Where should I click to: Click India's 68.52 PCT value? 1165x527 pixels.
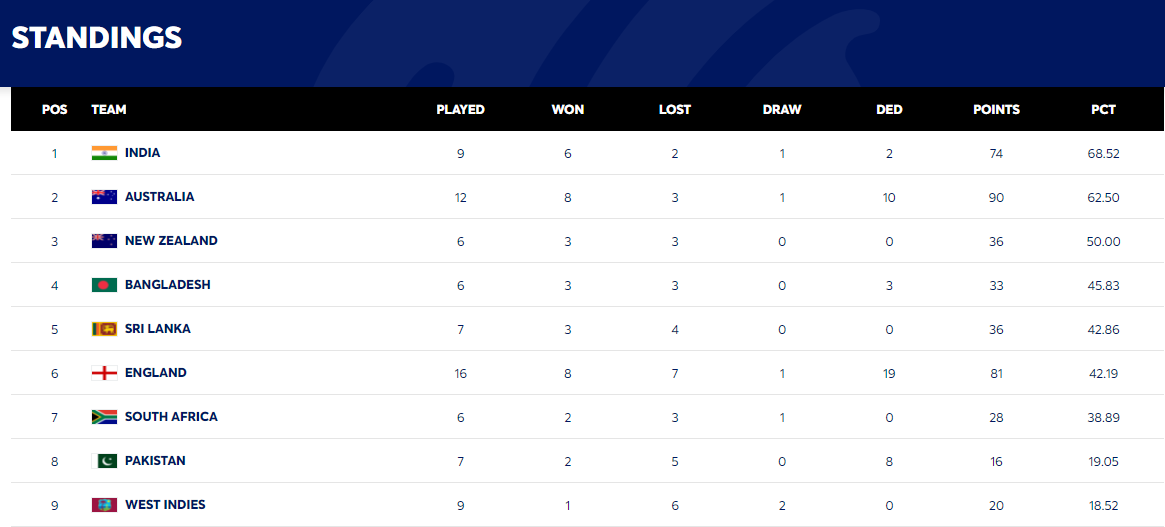pos(1103,154)
